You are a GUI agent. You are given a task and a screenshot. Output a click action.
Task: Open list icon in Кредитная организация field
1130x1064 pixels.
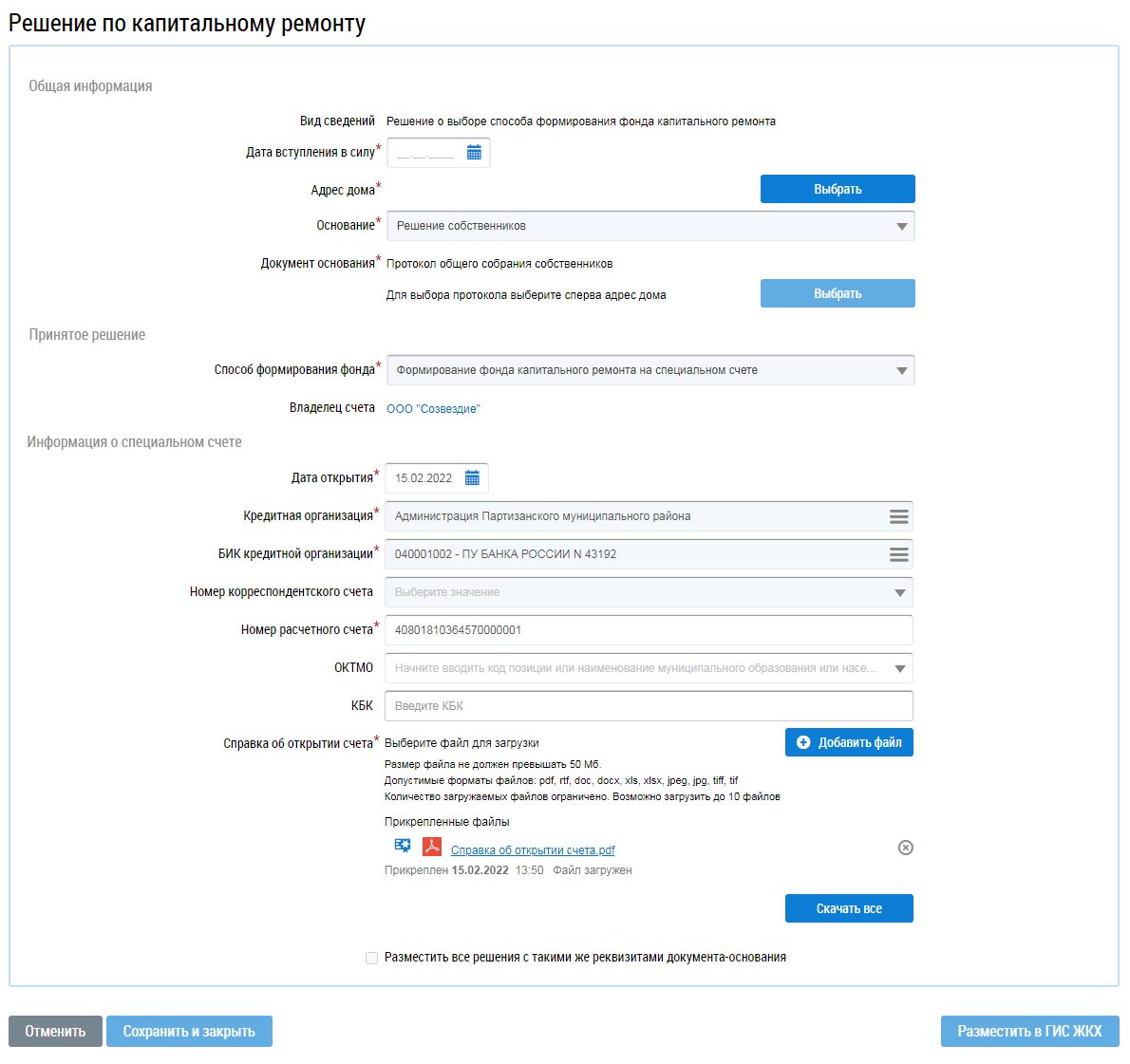[898, 516]
